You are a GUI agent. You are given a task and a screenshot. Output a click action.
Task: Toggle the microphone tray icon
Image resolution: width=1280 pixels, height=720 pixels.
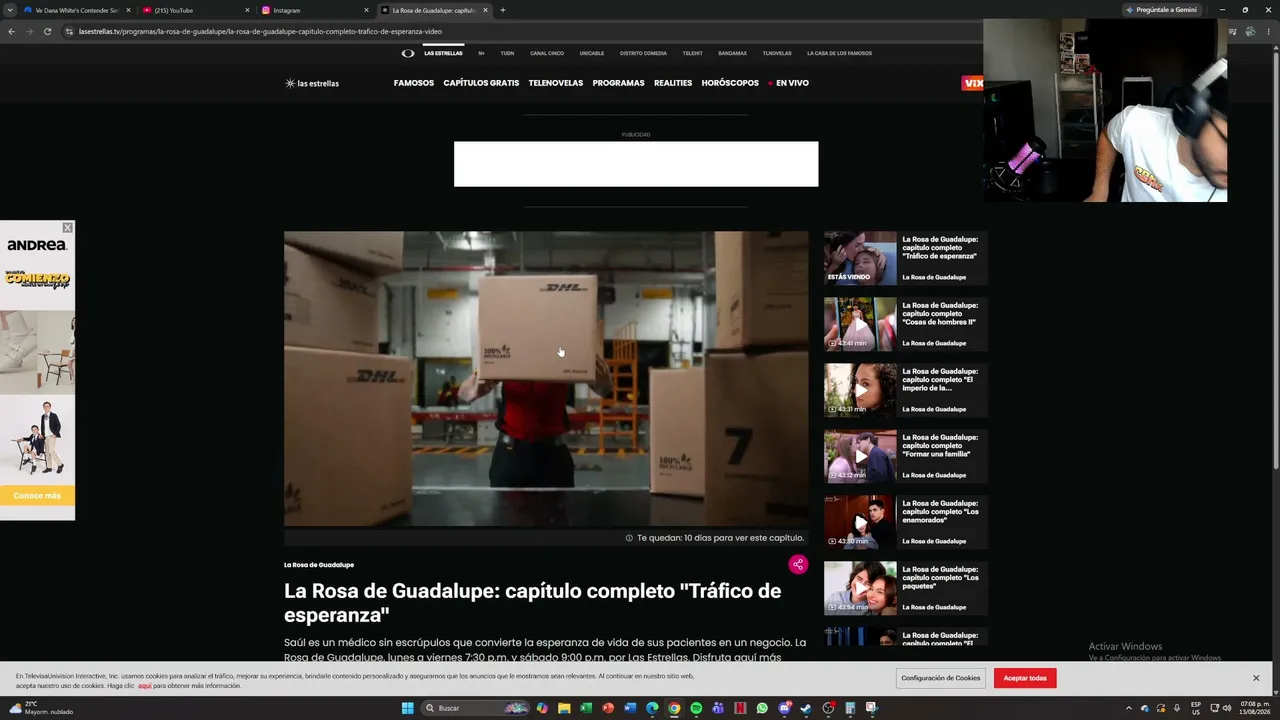point(1177,708)
